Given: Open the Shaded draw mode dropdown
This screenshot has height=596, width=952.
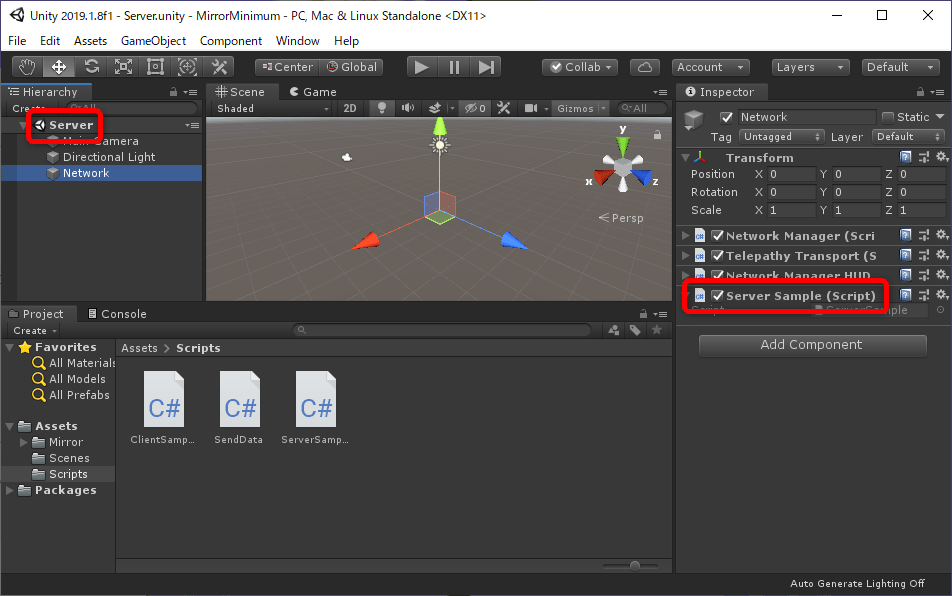Looking at the screenshot, I should (273, 108).
